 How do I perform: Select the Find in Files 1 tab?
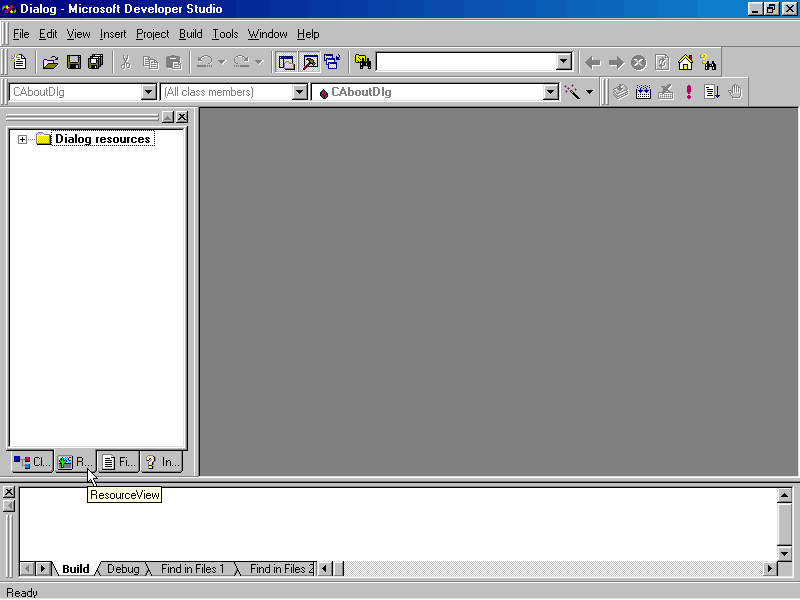tap(192, 569)
